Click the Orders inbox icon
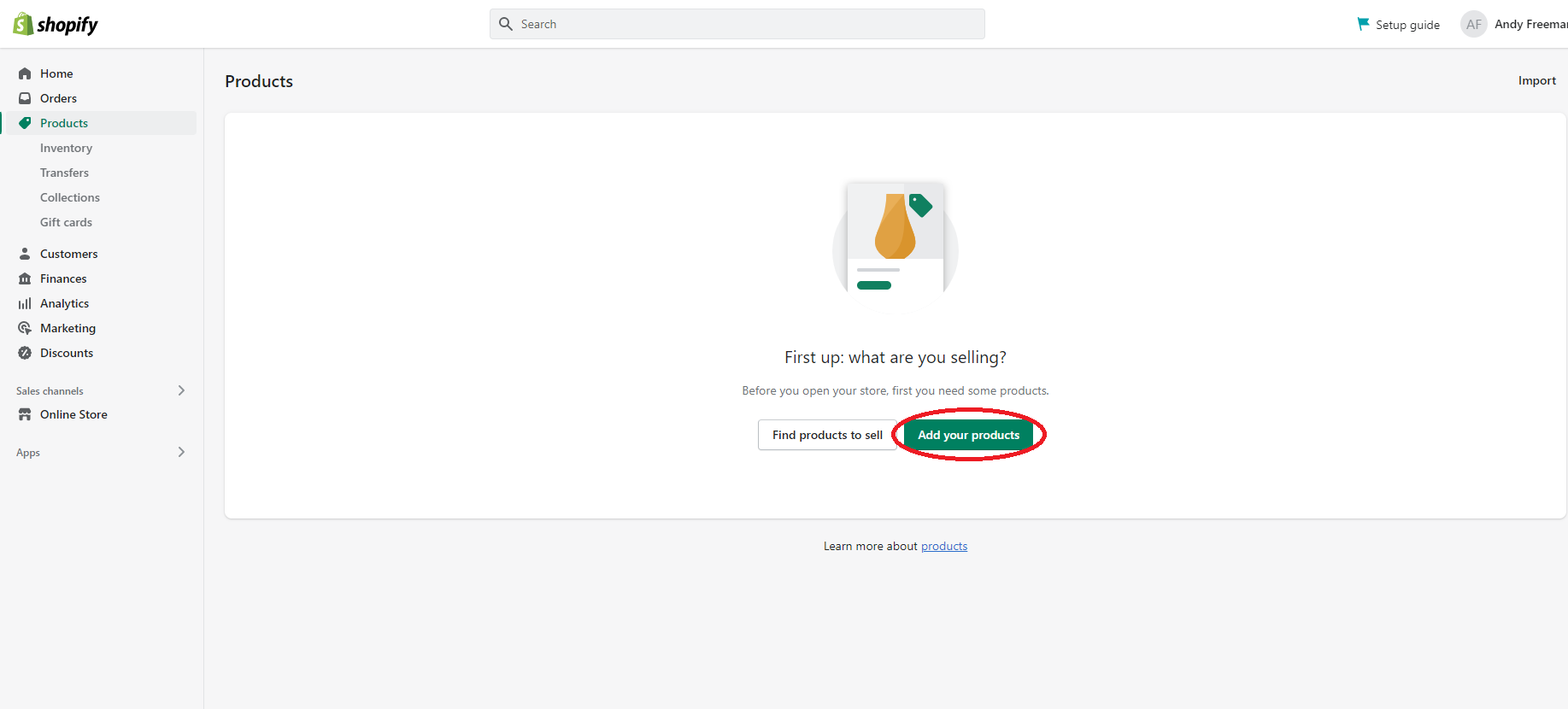The height and width of the screenshot is (709, 1568). coord(25,98)
